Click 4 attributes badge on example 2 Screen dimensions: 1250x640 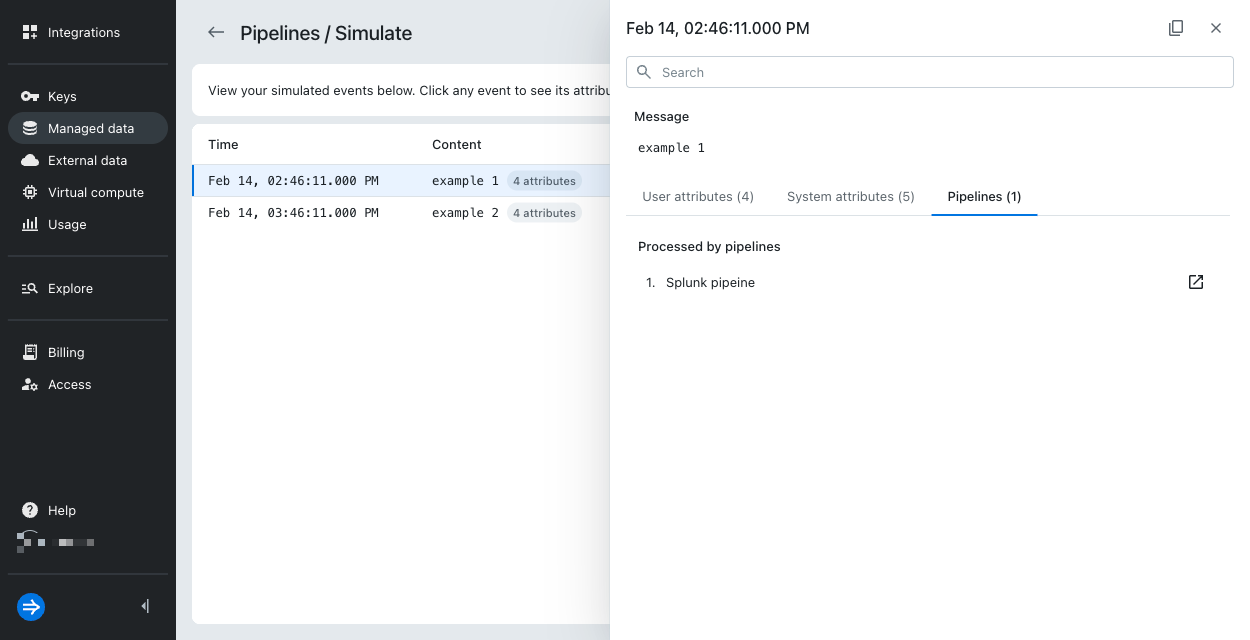point(544,213)
